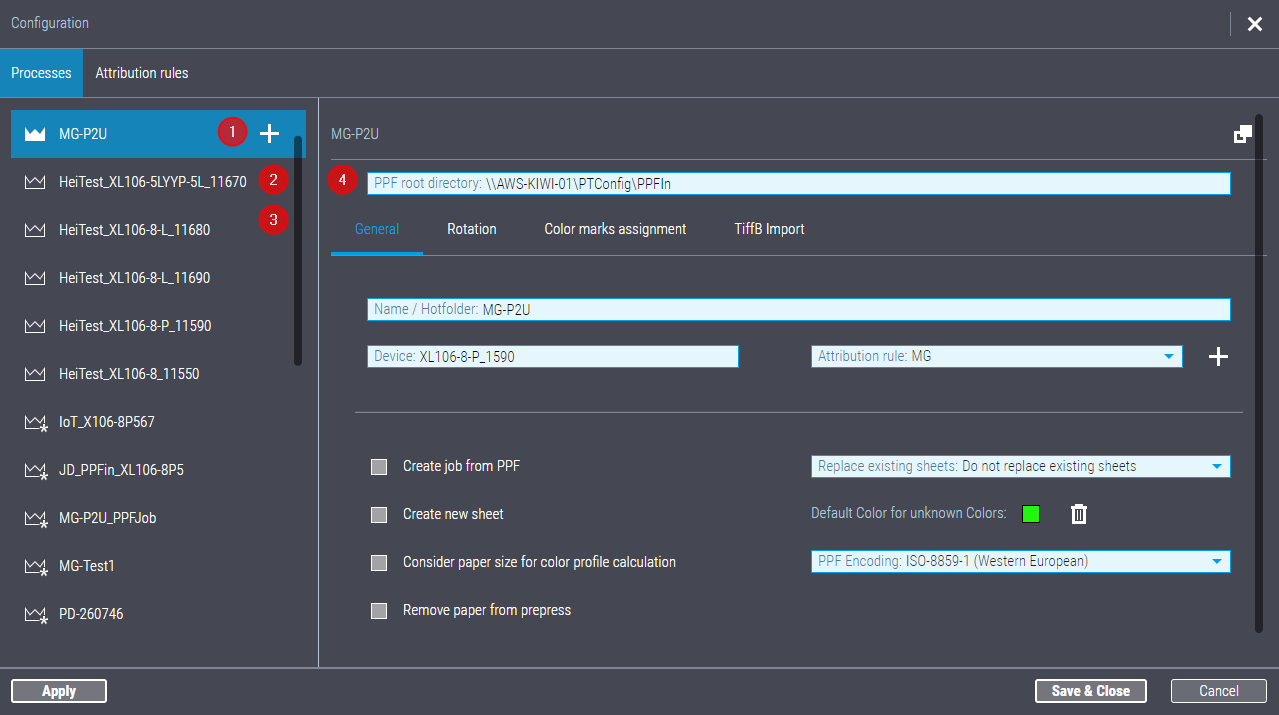Viewport: 1279px width, 715px height.
Task: Click the Apply button
Action: [58, 690]
